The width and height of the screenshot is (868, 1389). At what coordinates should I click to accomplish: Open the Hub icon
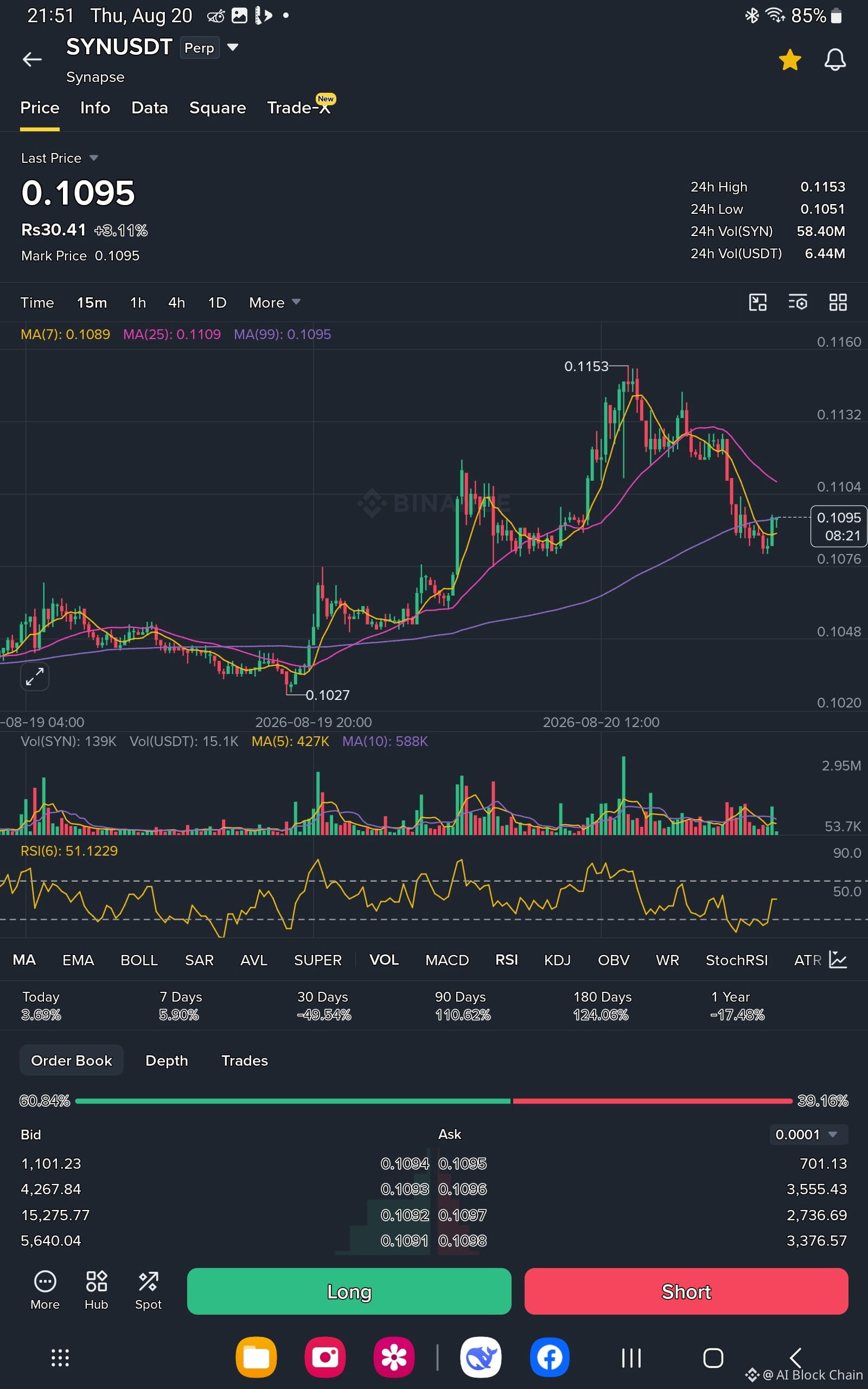click(x=97, y=1291)
